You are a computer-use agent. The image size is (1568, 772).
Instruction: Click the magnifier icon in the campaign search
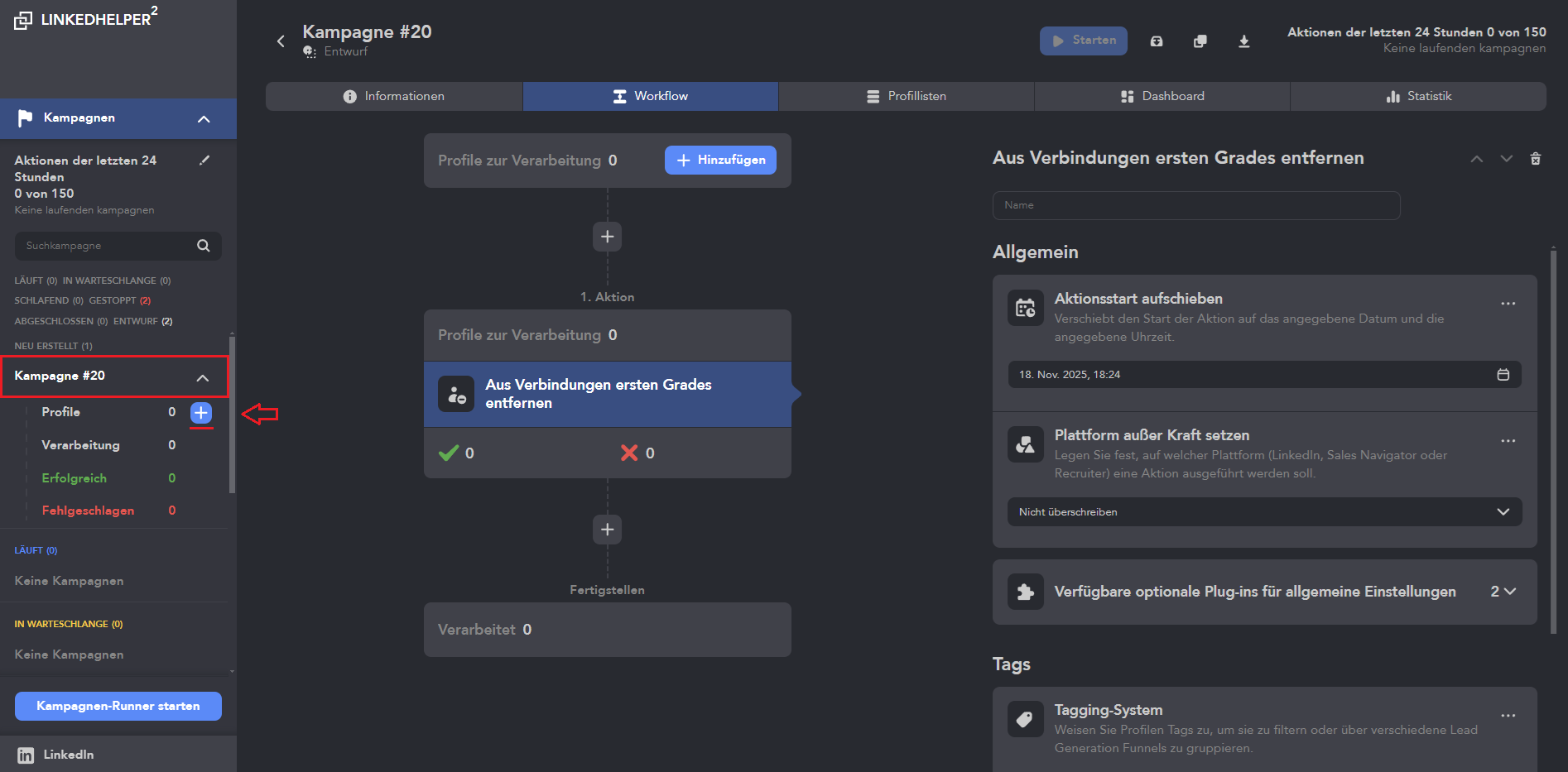tap(204, 246)
